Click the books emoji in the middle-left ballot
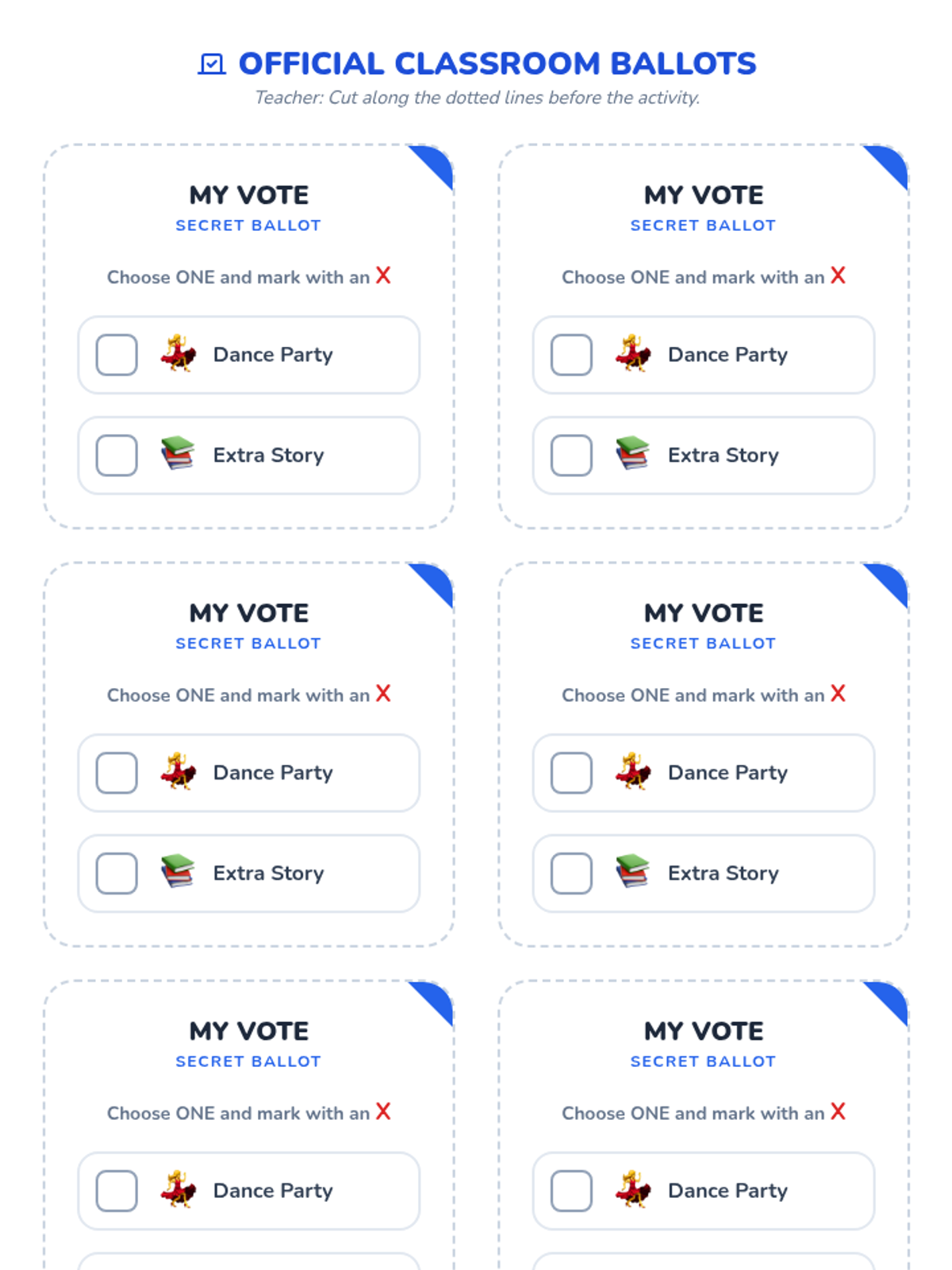 (178, 872)
